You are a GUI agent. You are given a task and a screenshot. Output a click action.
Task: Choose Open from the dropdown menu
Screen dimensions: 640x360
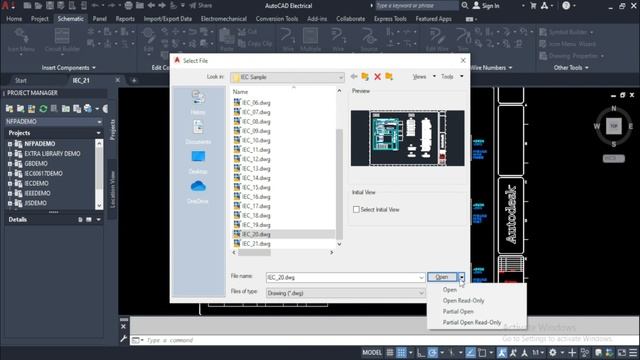tap(450, 290)
